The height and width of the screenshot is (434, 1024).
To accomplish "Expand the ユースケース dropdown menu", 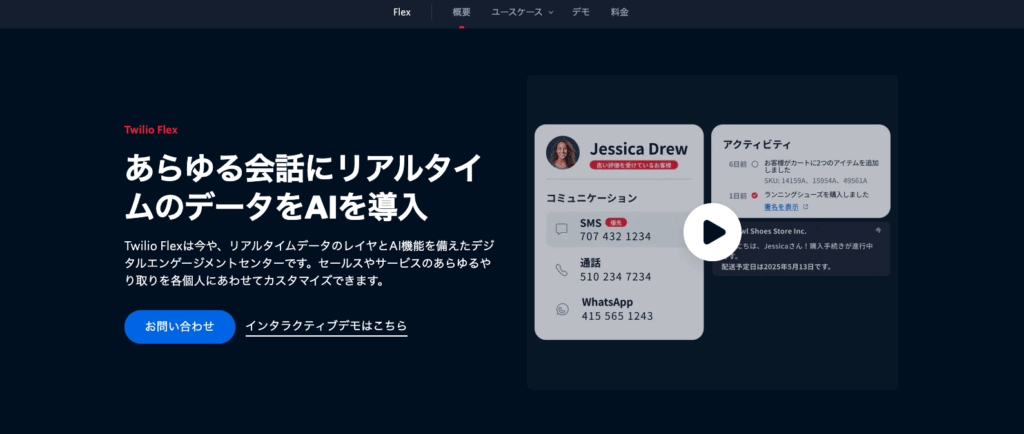I will coord(517,12).
